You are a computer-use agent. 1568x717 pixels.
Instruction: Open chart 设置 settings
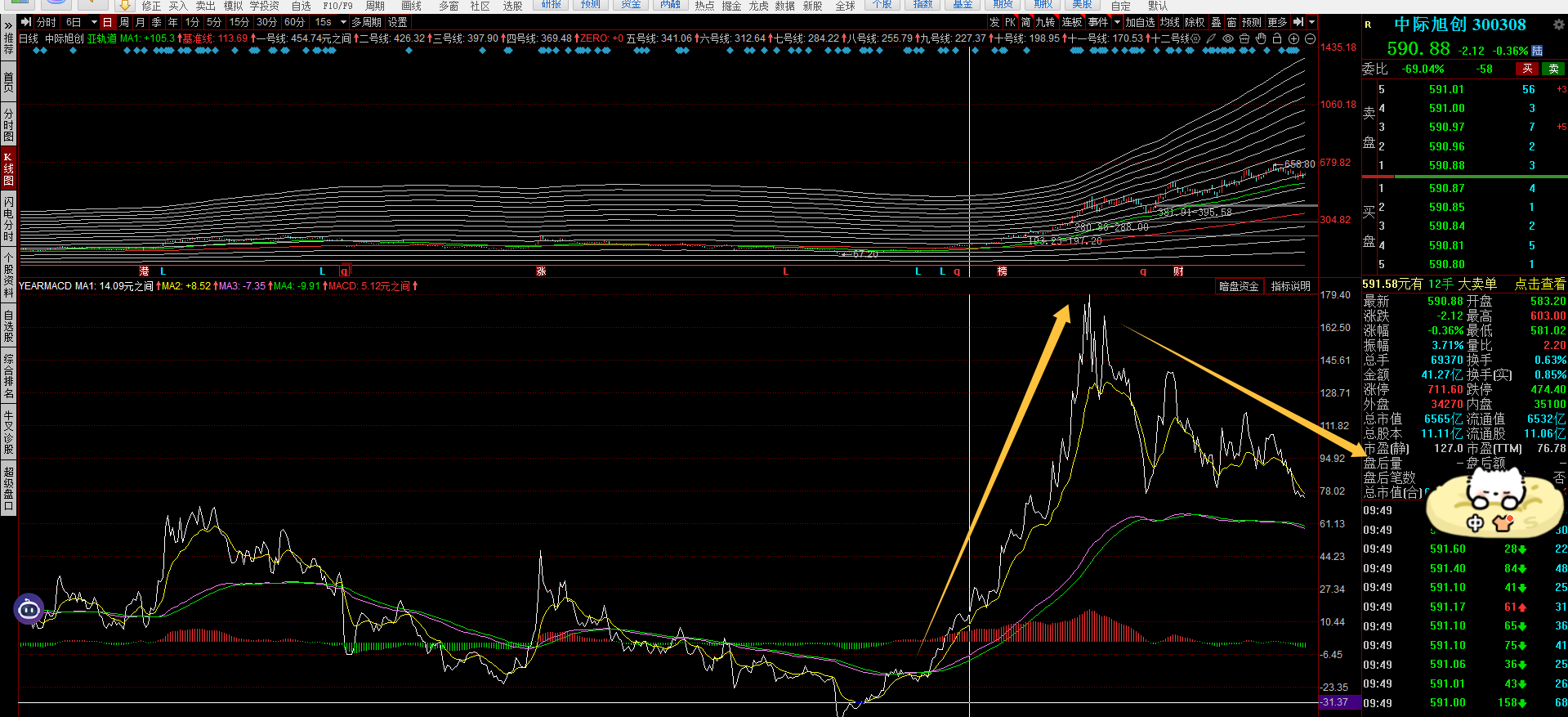click(398, 22)
